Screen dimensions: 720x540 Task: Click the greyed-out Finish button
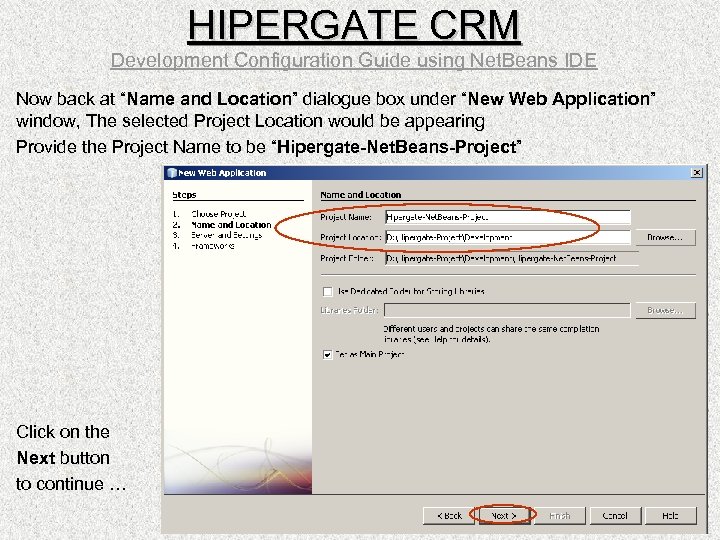pyautogui.click(x=559, y=516)
